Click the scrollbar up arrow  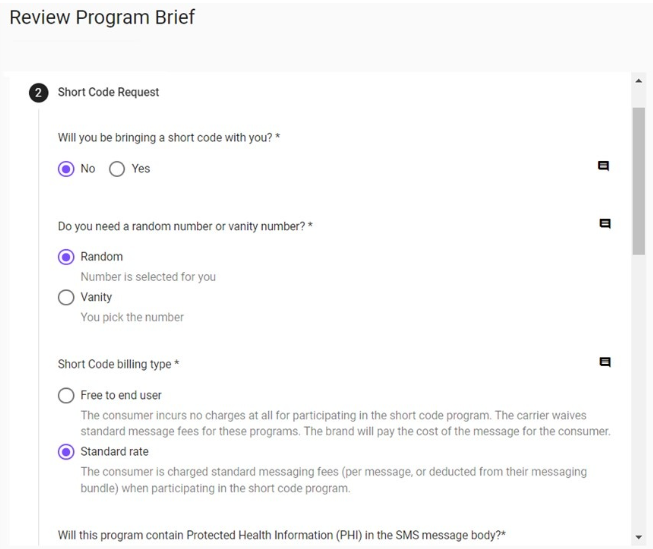639,80
